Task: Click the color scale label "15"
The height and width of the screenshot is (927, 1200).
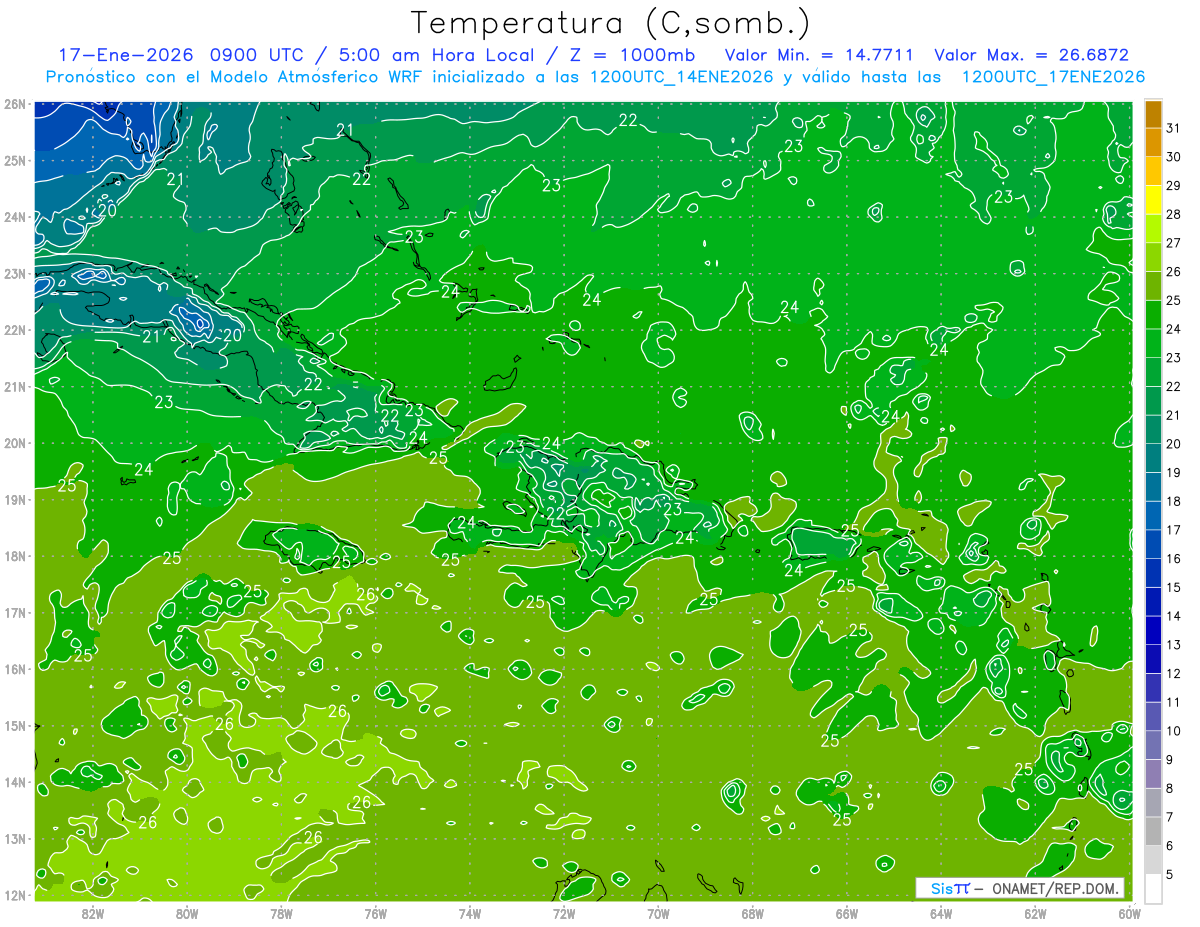Action: [1173, 587]
